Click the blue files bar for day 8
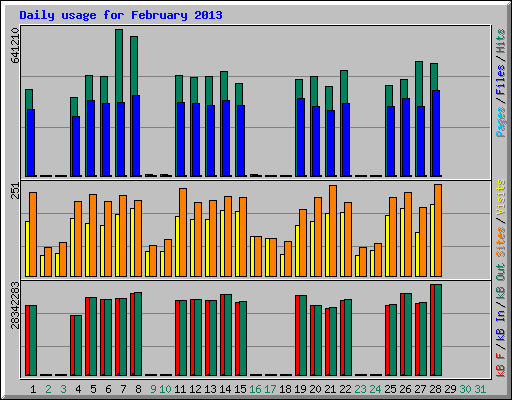 (136, 136)
